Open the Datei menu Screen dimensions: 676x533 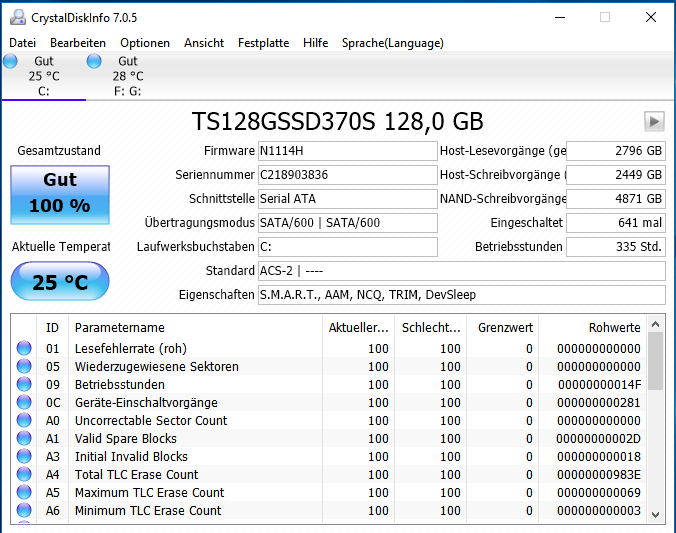22,43
